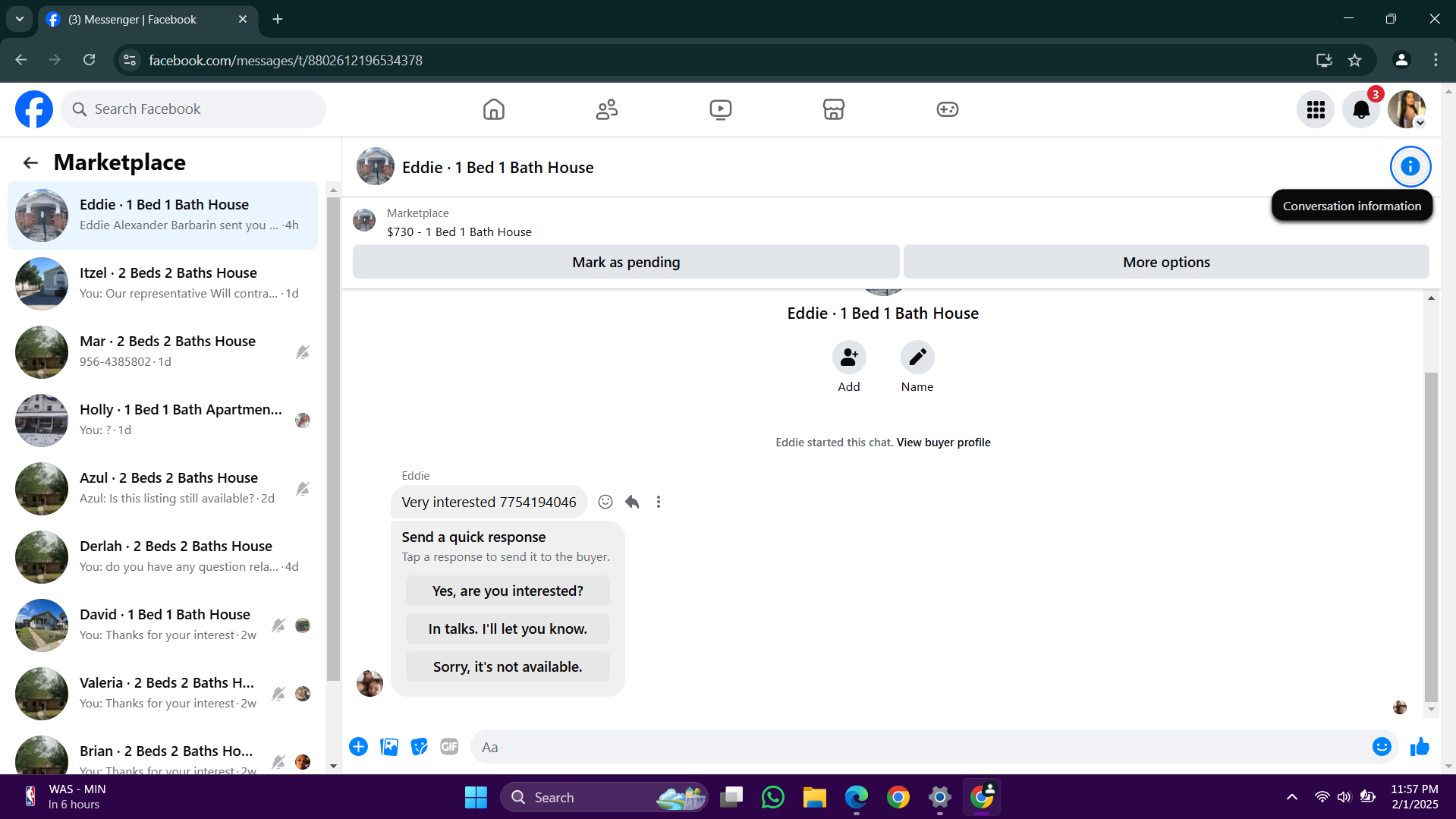This screenshot has width=1456, height=819.
Task: Edit the chat Name with pencil icon
Action: tap(917, 357)
